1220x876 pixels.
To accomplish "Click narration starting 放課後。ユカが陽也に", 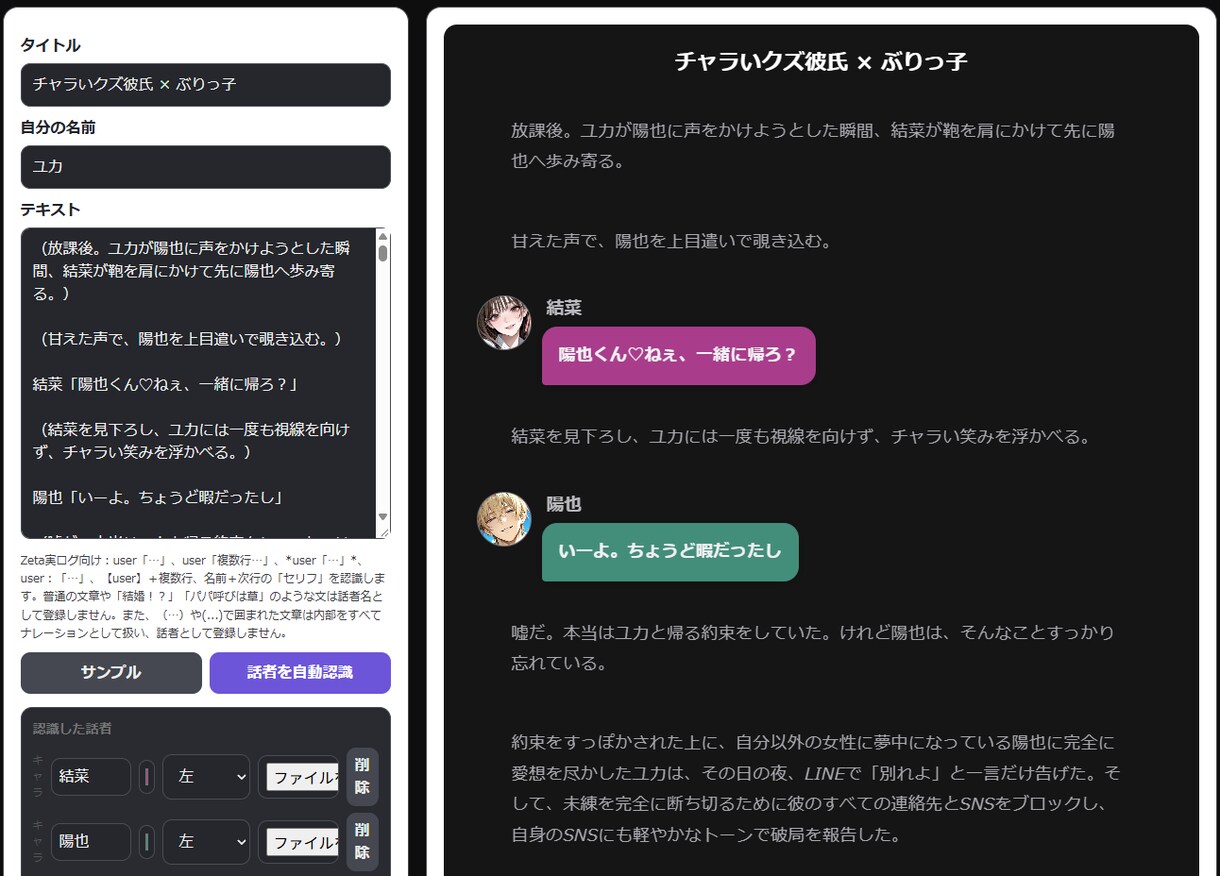I will click(813, 145).
